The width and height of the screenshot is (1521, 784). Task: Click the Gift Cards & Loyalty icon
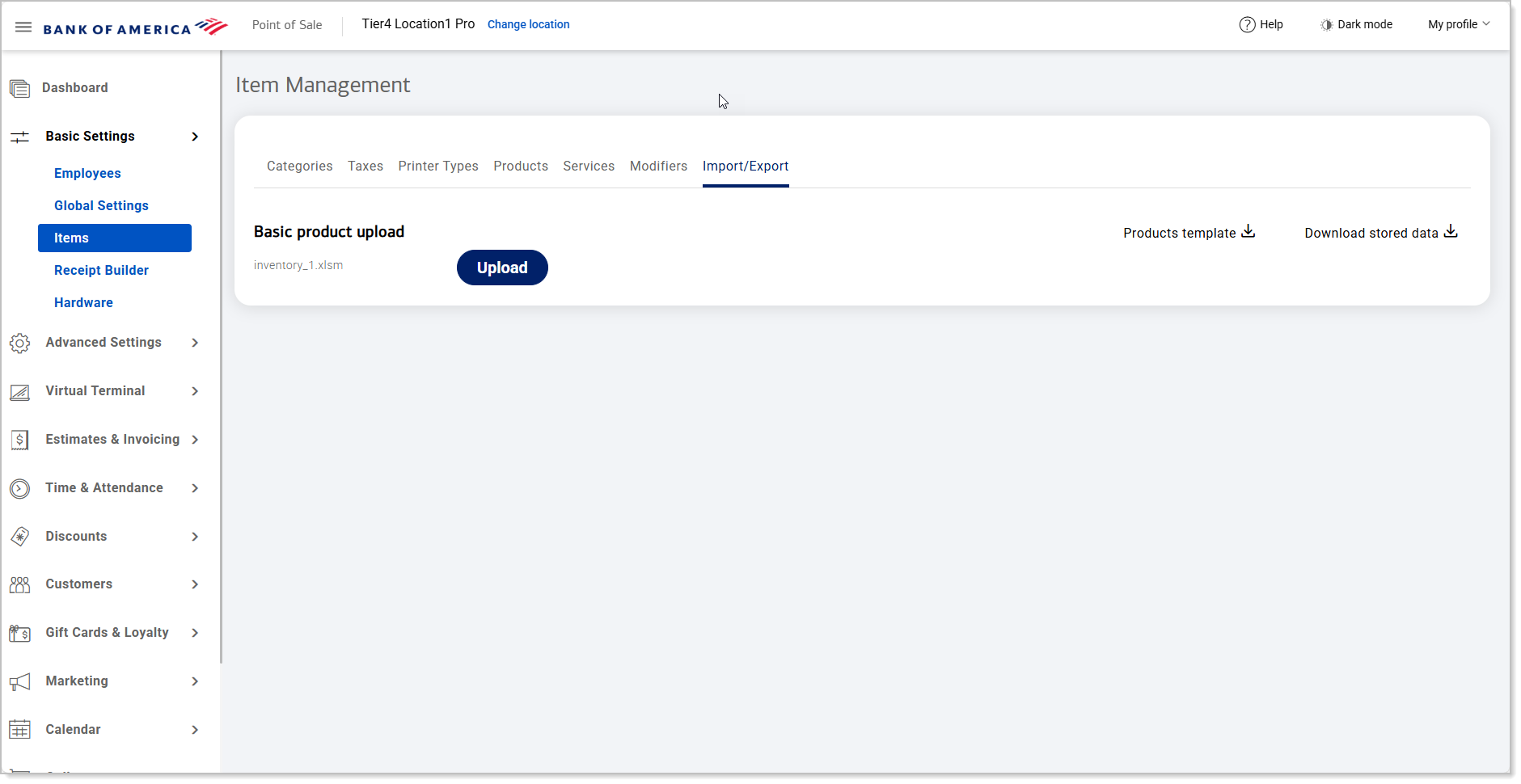(x=19, y=633)
